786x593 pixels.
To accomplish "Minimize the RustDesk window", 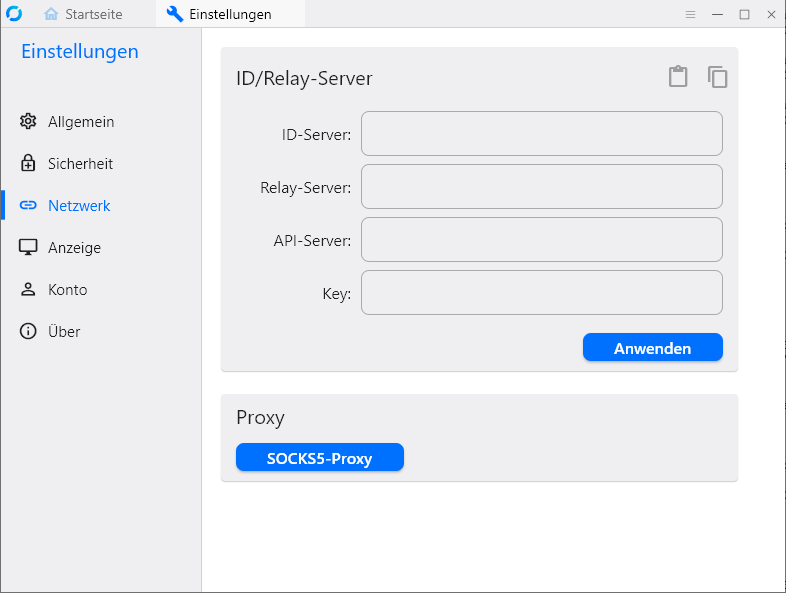I will 717,14.
